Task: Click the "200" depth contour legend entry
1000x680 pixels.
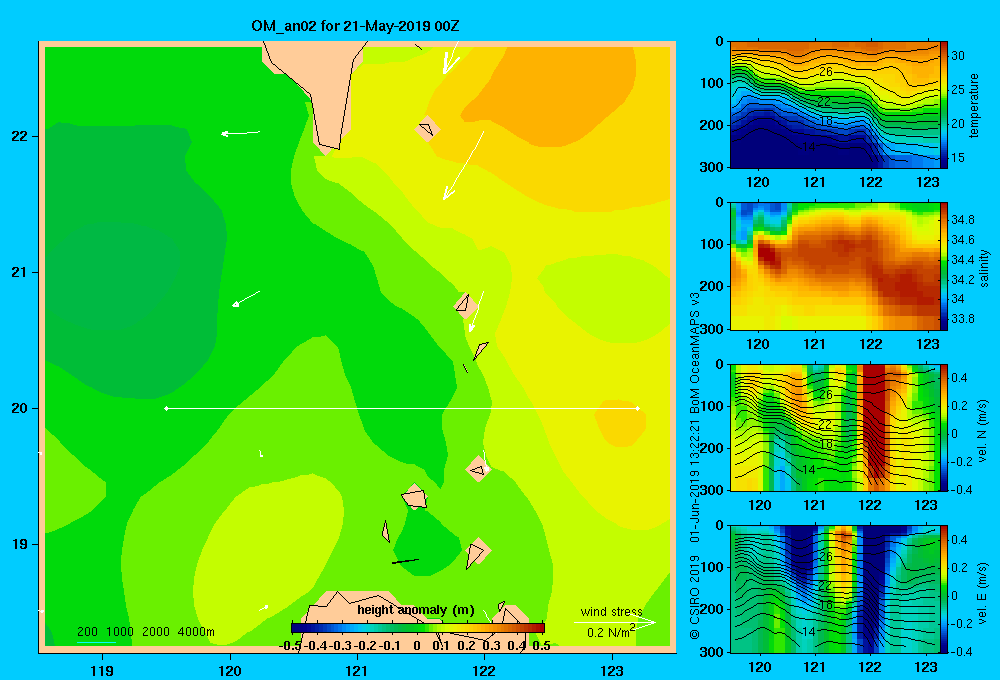Action: click(x=87, y=632)
